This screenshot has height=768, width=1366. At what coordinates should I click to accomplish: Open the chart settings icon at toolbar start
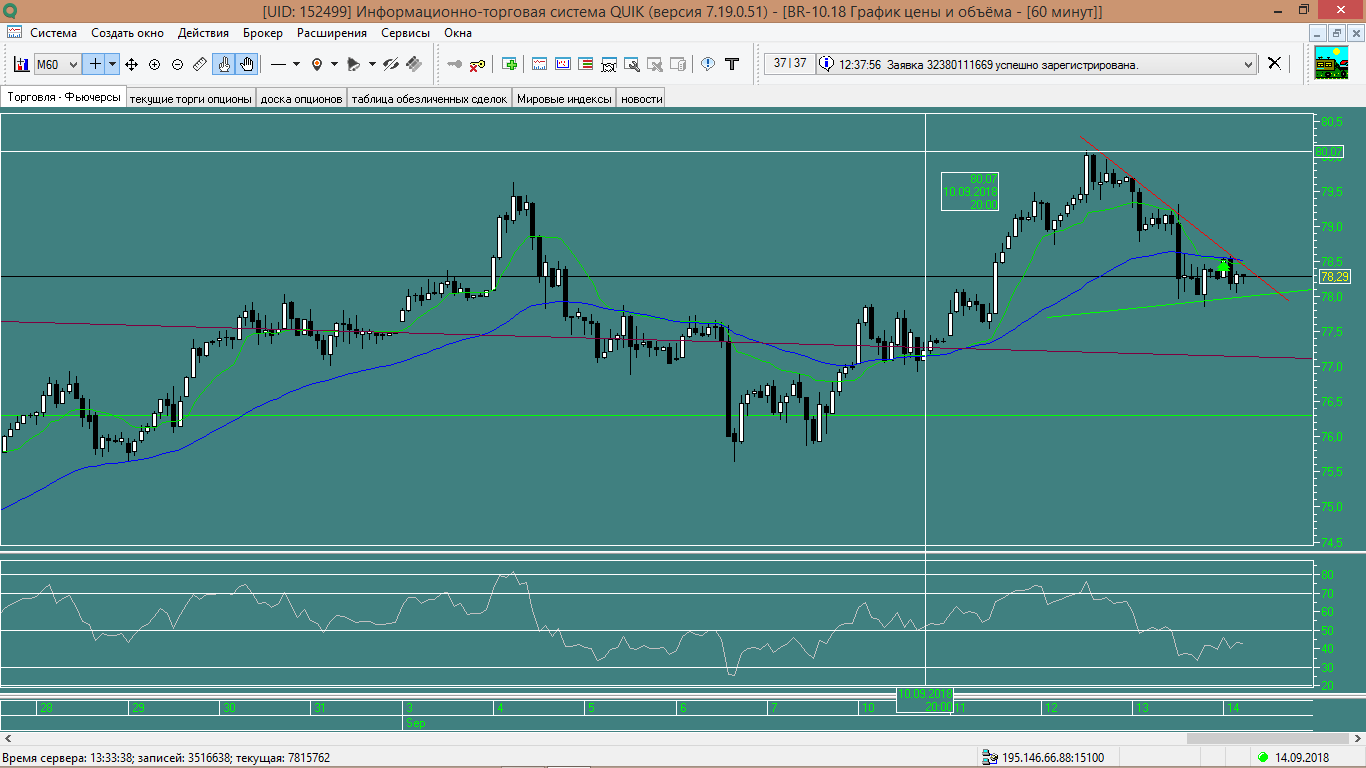20,64
